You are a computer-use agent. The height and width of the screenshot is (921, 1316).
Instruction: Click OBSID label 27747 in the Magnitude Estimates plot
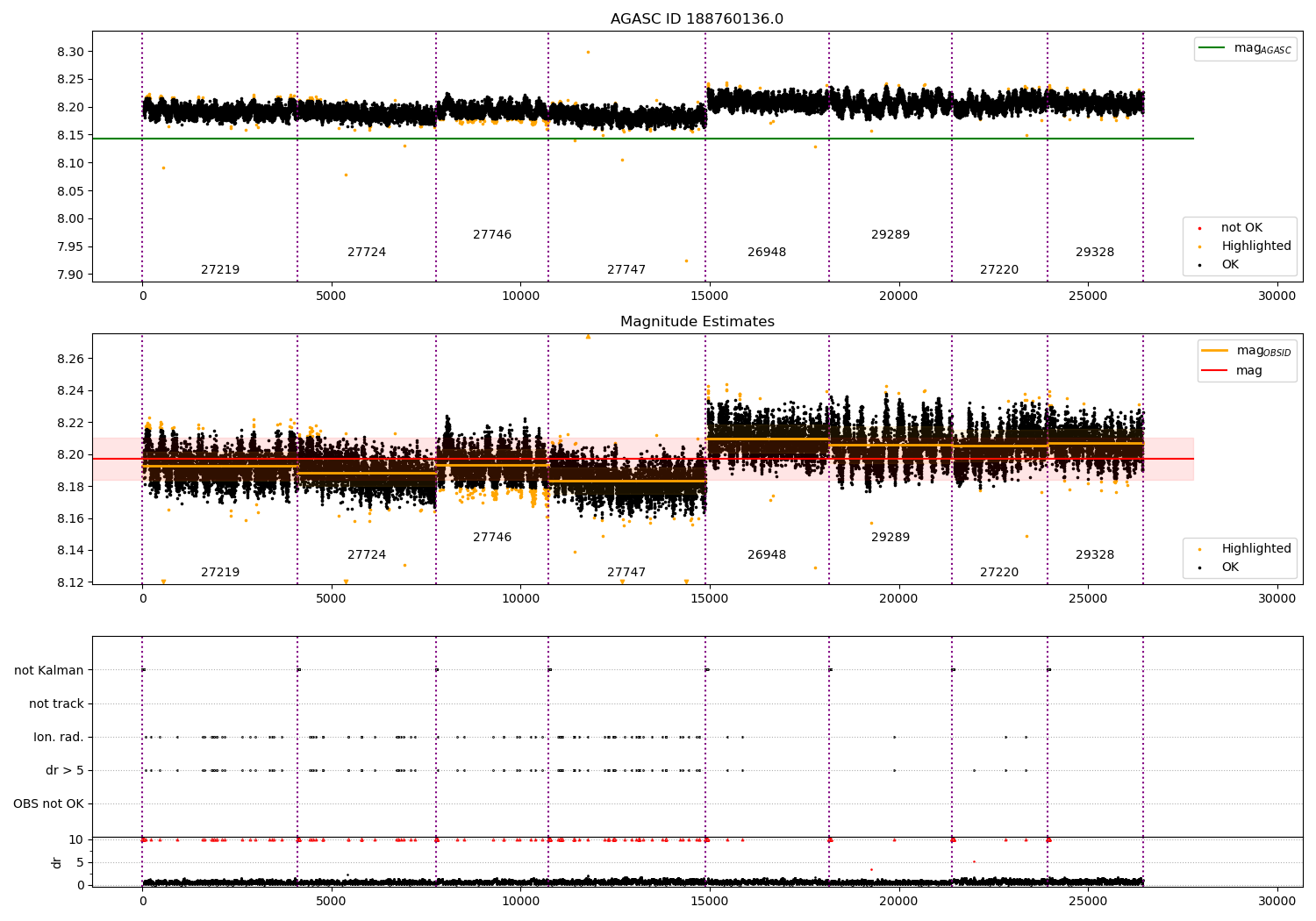(x=626, y=573)
